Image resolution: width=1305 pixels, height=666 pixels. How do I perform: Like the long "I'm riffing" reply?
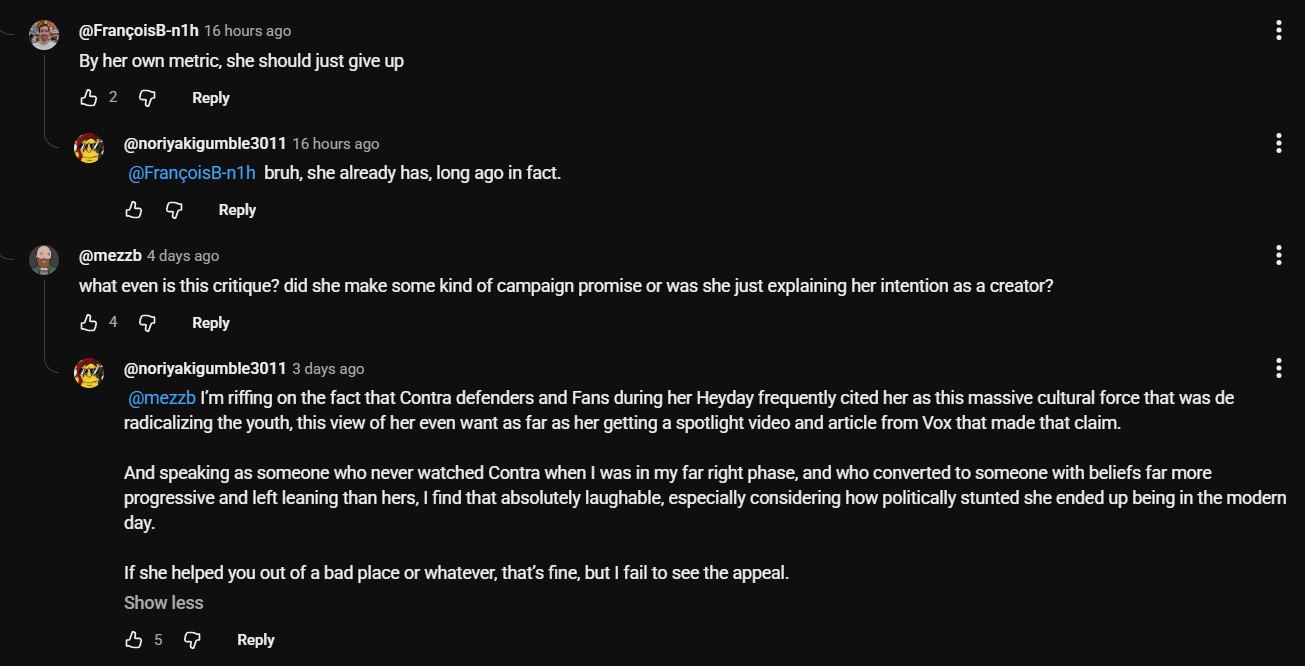coord(134,640)
